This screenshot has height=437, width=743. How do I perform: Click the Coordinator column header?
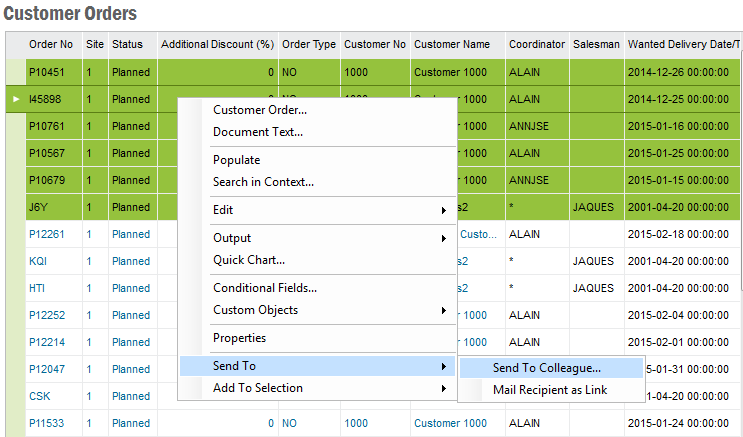[x=536, y=44]
